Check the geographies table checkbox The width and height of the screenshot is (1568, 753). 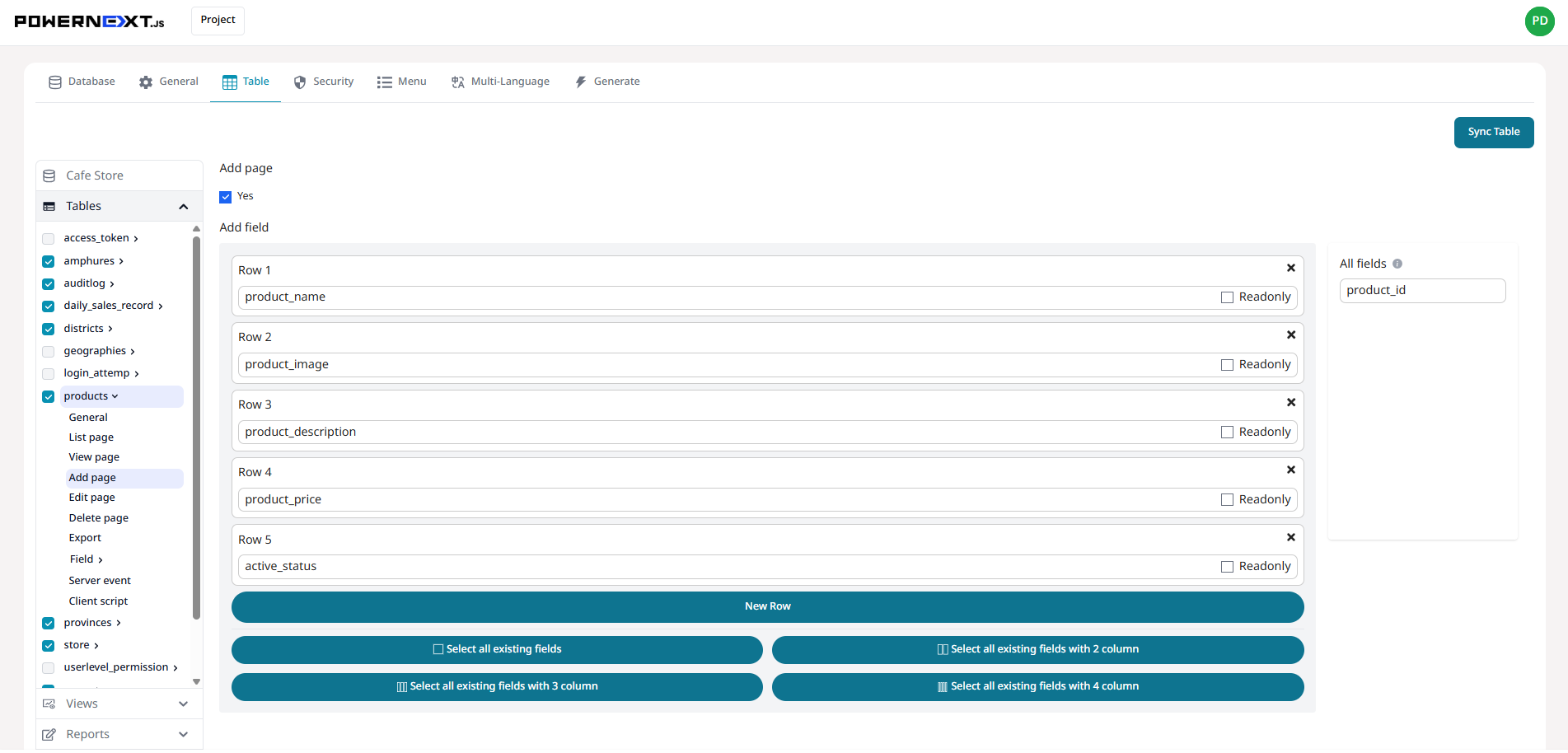49,352
